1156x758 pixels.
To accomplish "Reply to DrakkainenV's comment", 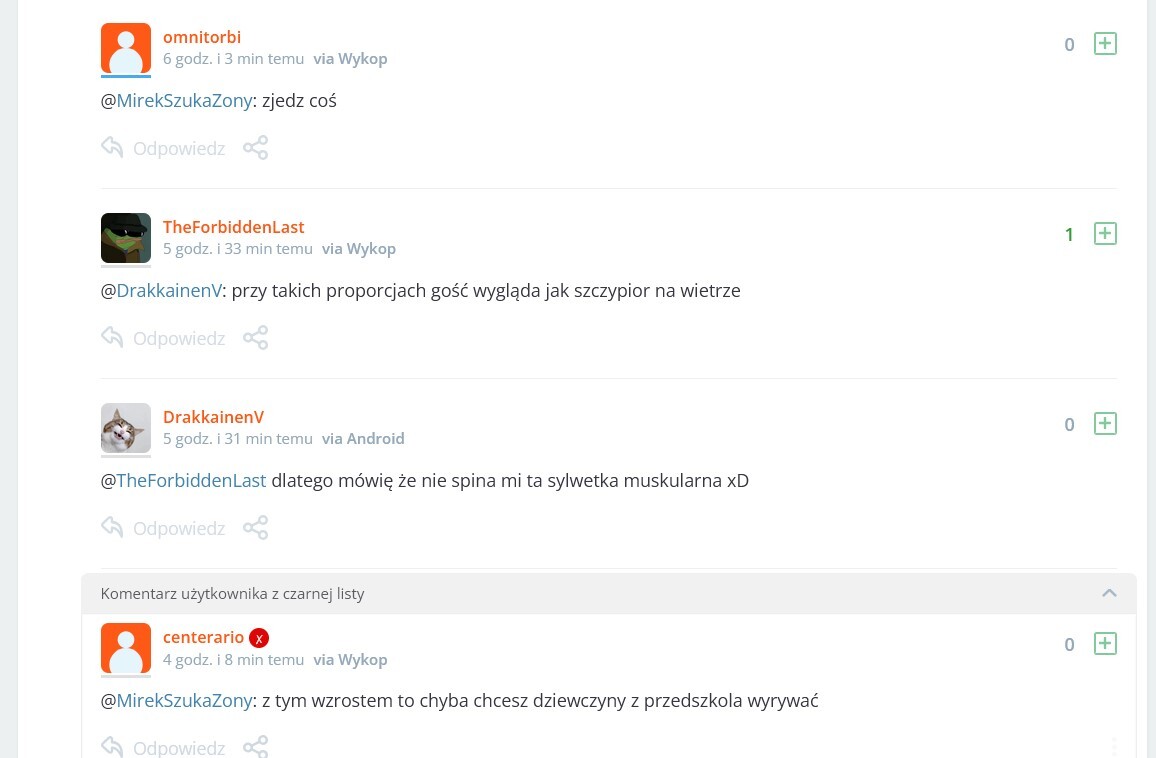I will coord(164,528).
